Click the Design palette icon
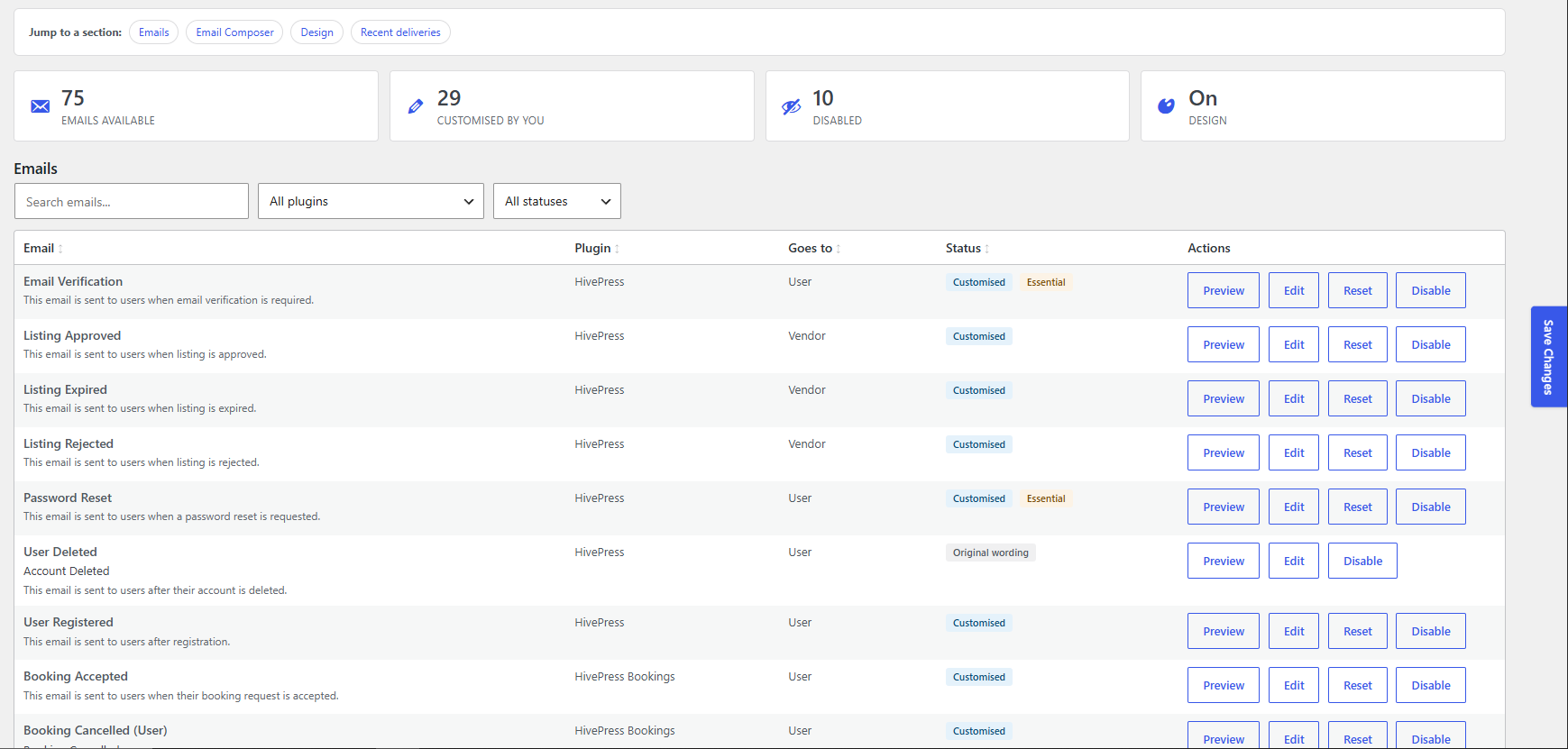 (x=1166, y=106)
